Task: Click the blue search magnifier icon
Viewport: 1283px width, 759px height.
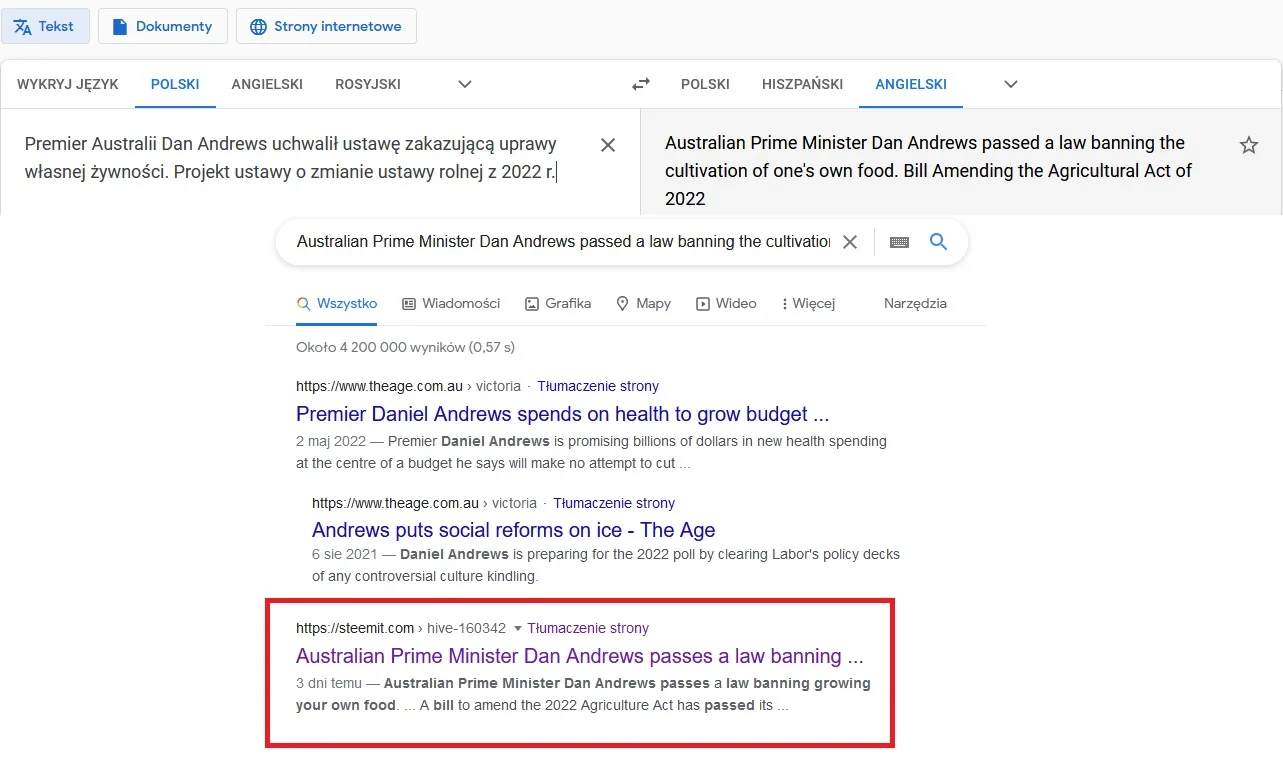Action: [x=938, y=242]
